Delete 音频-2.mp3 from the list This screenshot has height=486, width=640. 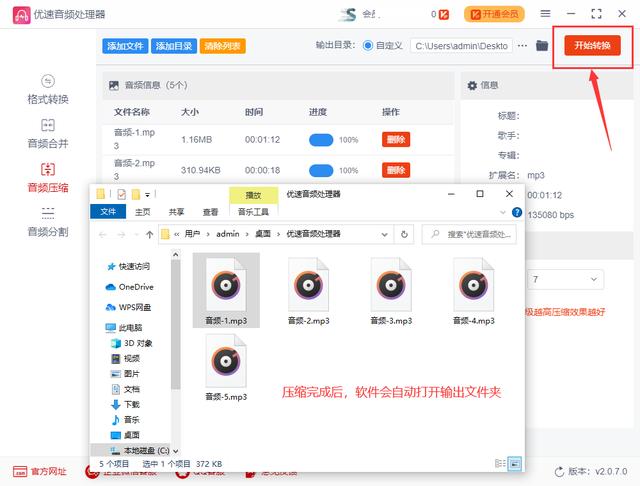(x=396, y=170)
